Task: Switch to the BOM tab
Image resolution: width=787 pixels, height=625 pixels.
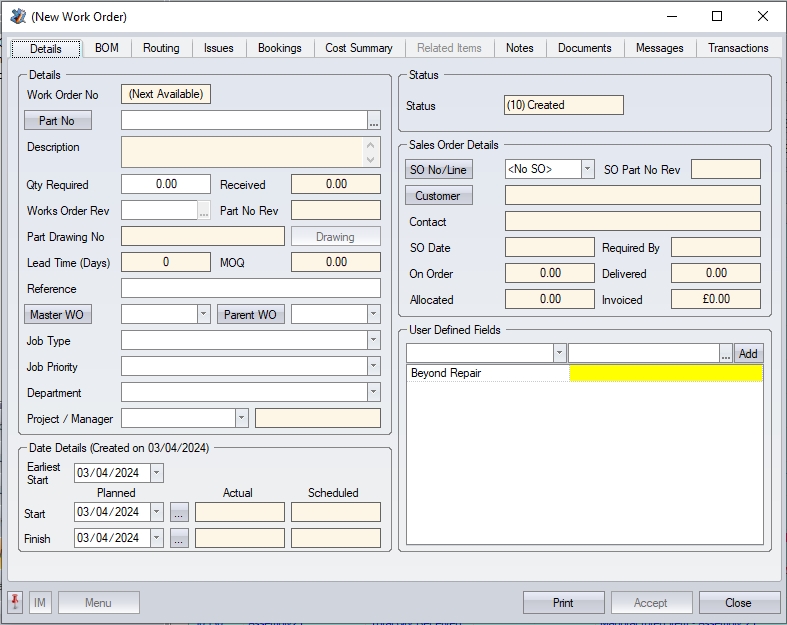Action: pyautogui.click(x=106, y=48)
